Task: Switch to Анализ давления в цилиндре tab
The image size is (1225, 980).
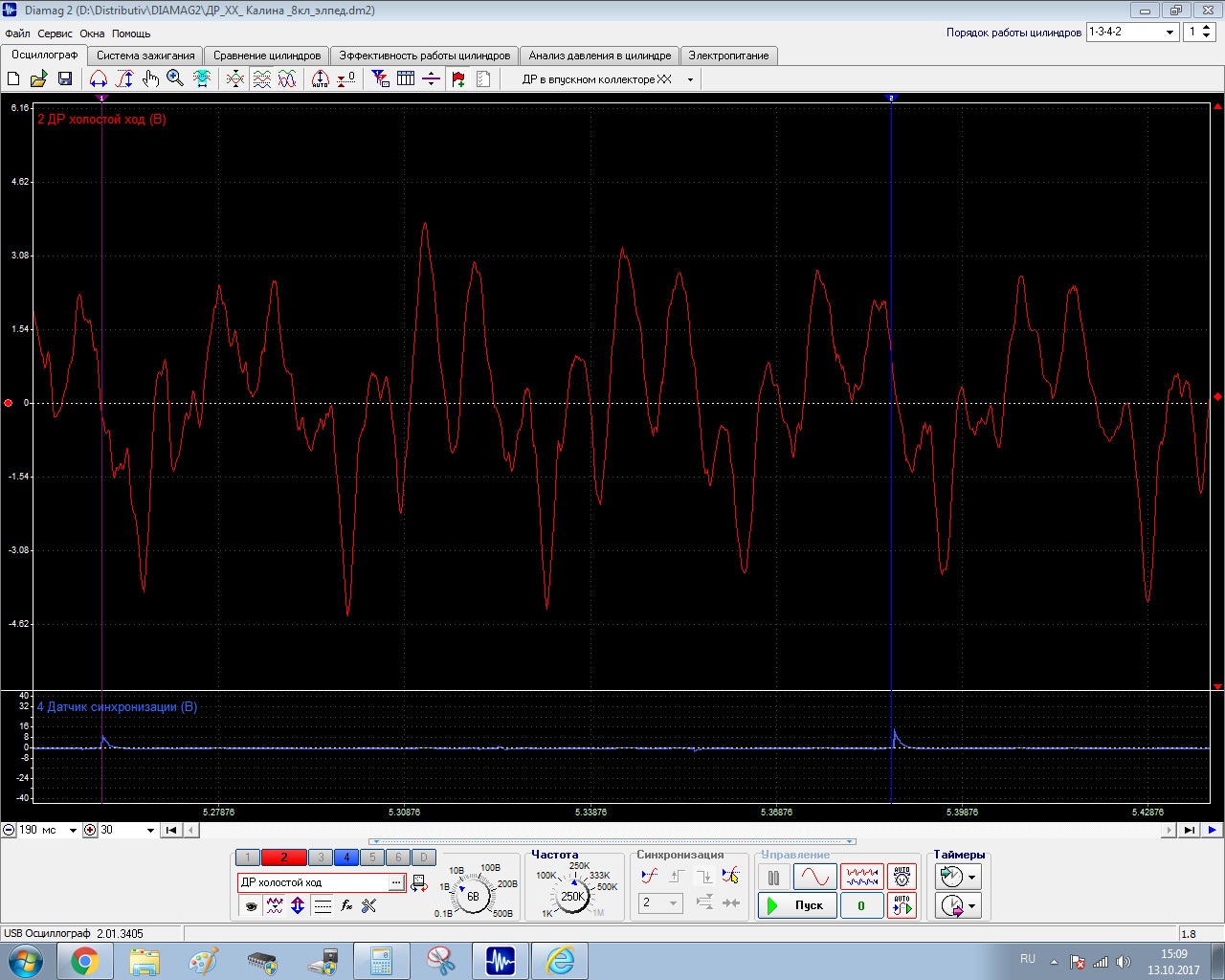Action: pos(600,56)
